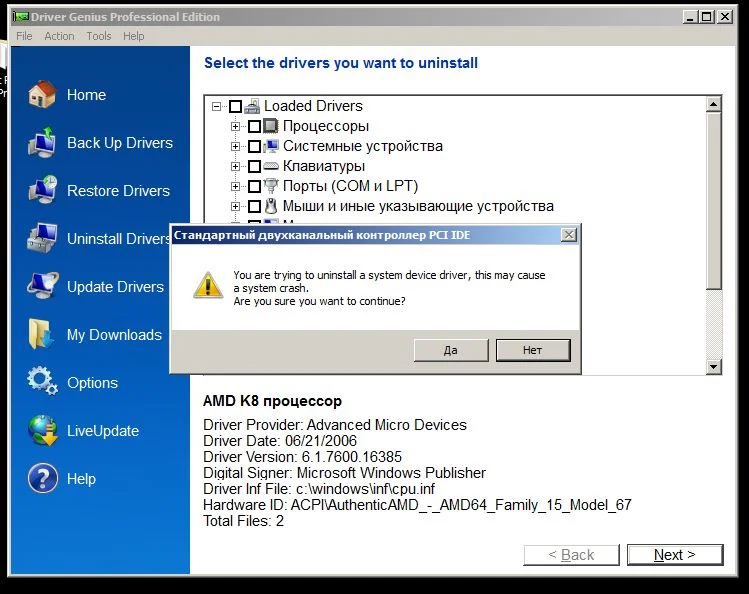Collapse the Loaded Drivers tree node
Viewport: 749px width, 594px height.
(x=216, y=106)
